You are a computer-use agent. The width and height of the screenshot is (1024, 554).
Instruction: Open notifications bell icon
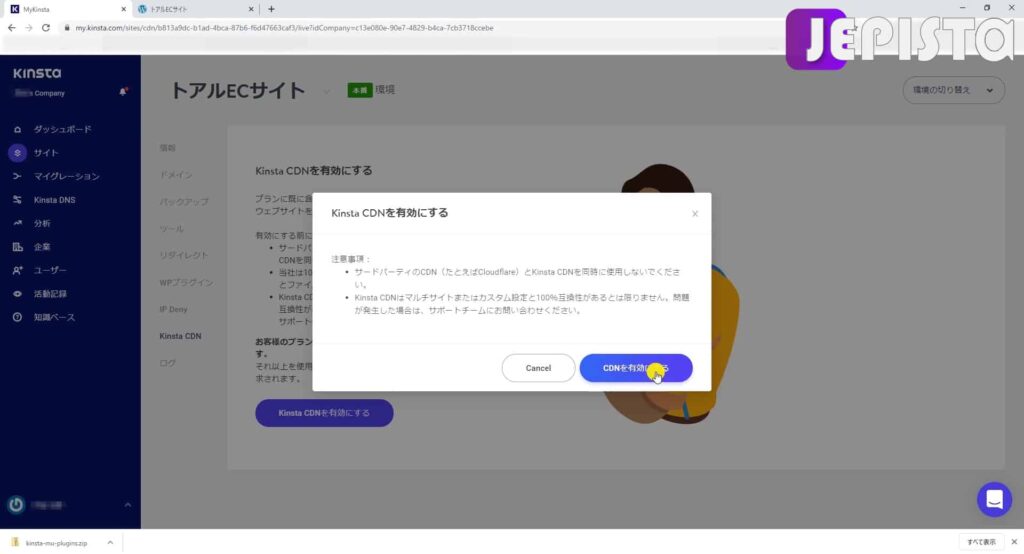pyautogui.click(x=123, y=92)
